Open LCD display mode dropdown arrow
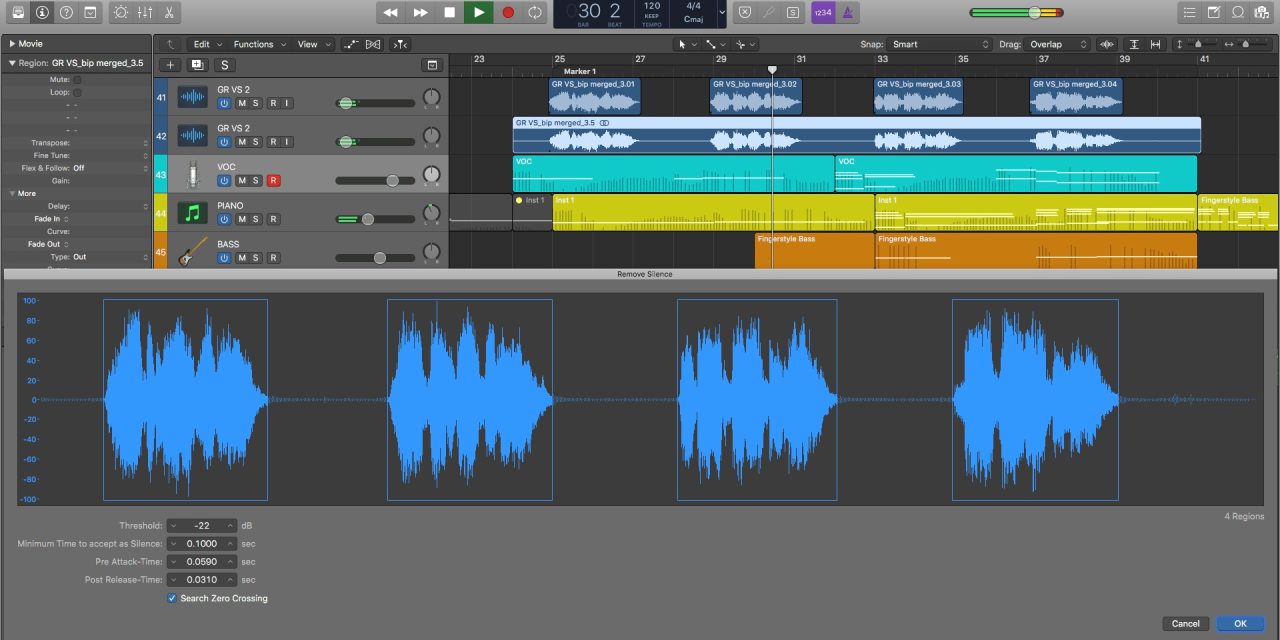1280x640 pixels. point(722,12)
